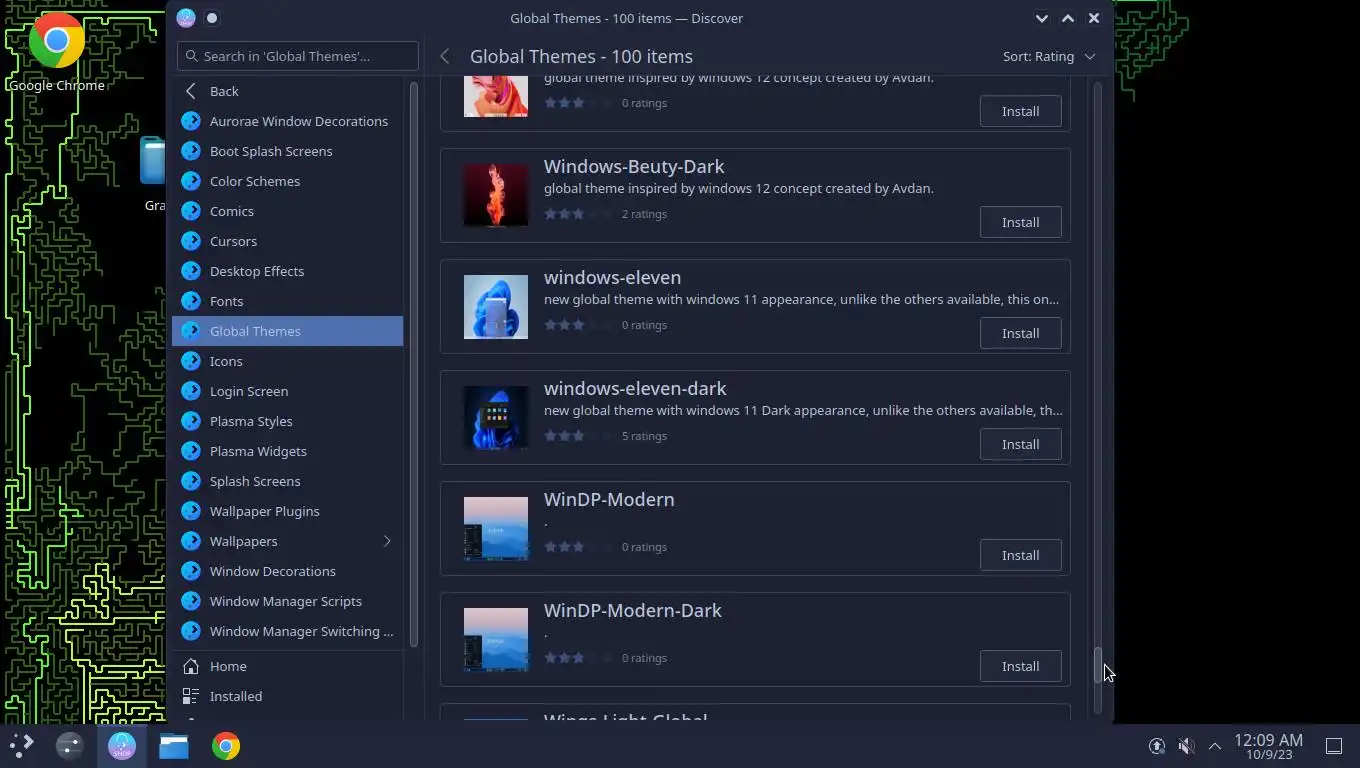Viewport: 1360px width, 768px height.
Task: Click the Window Manager Scripts icon
Action: click(x=191, y=601)
